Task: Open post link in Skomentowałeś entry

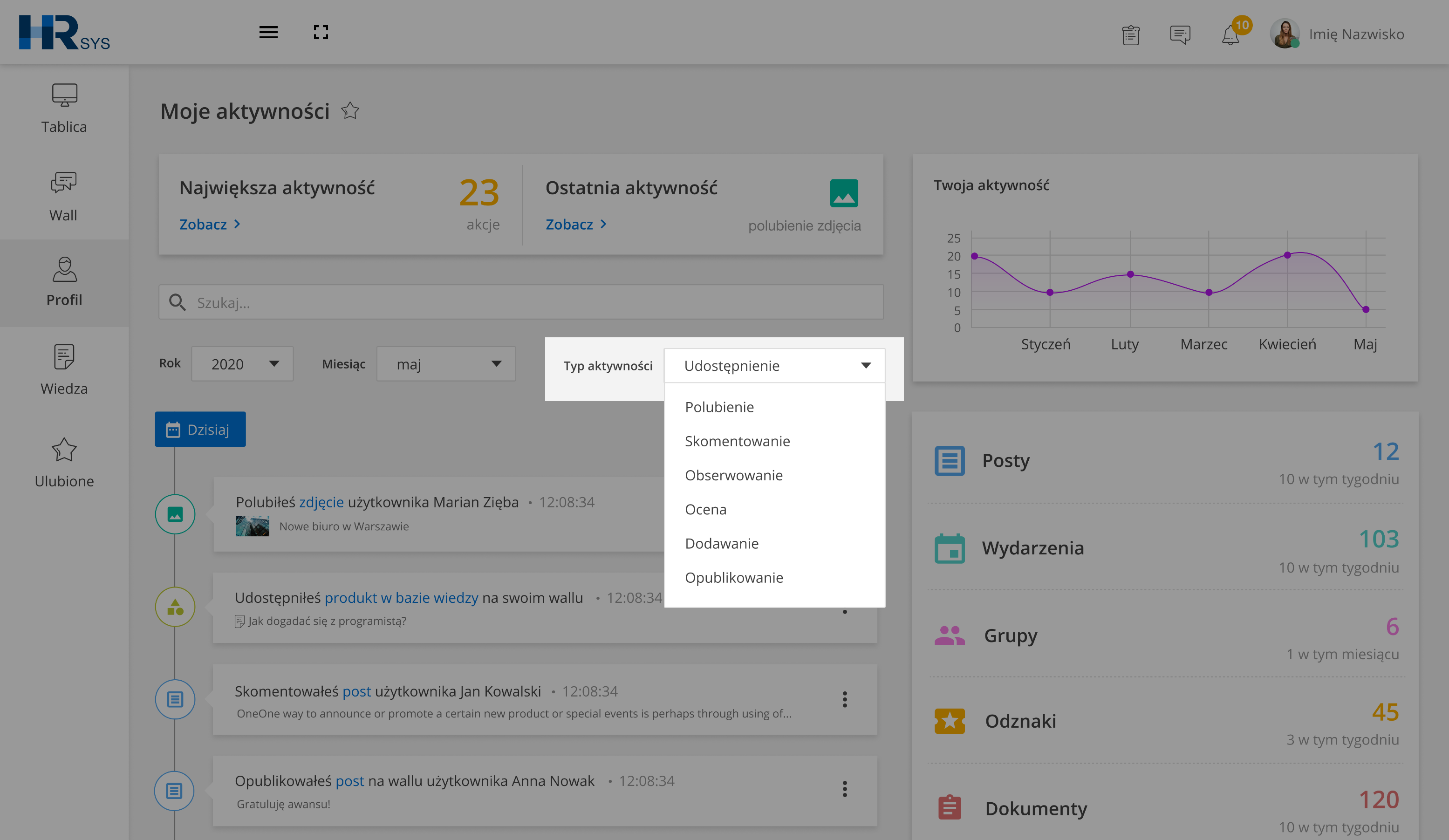Action: tap(356, 692)
